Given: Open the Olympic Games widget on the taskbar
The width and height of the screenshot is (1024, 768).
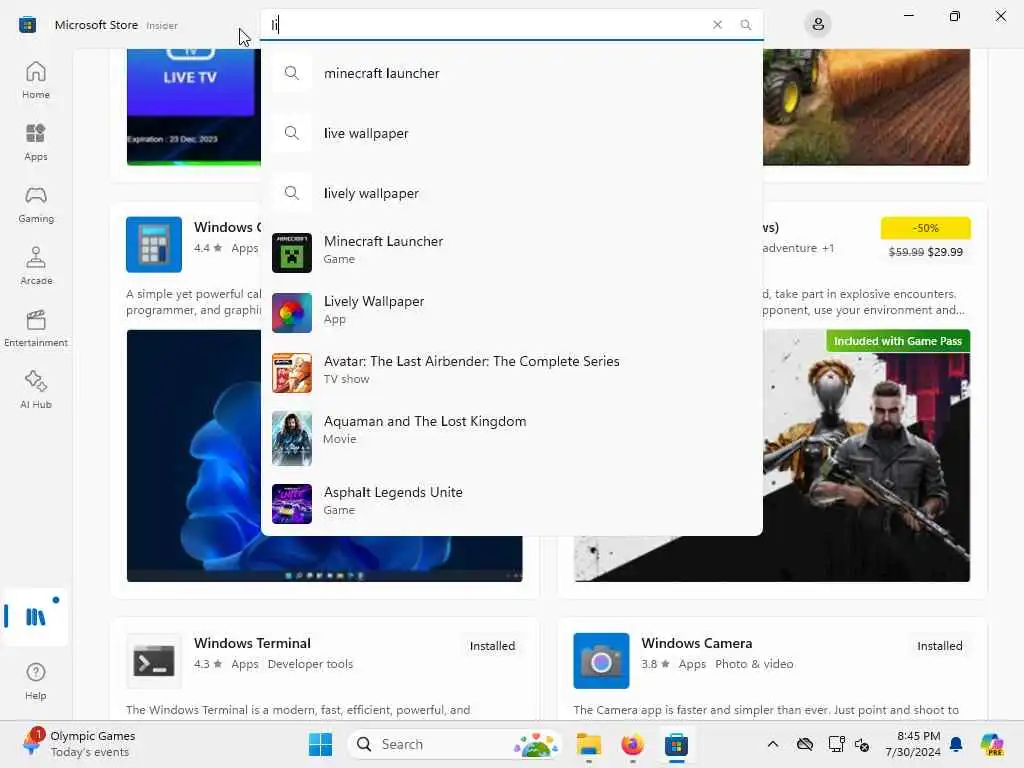Looking at the screenshot, I should pos(80,744).
